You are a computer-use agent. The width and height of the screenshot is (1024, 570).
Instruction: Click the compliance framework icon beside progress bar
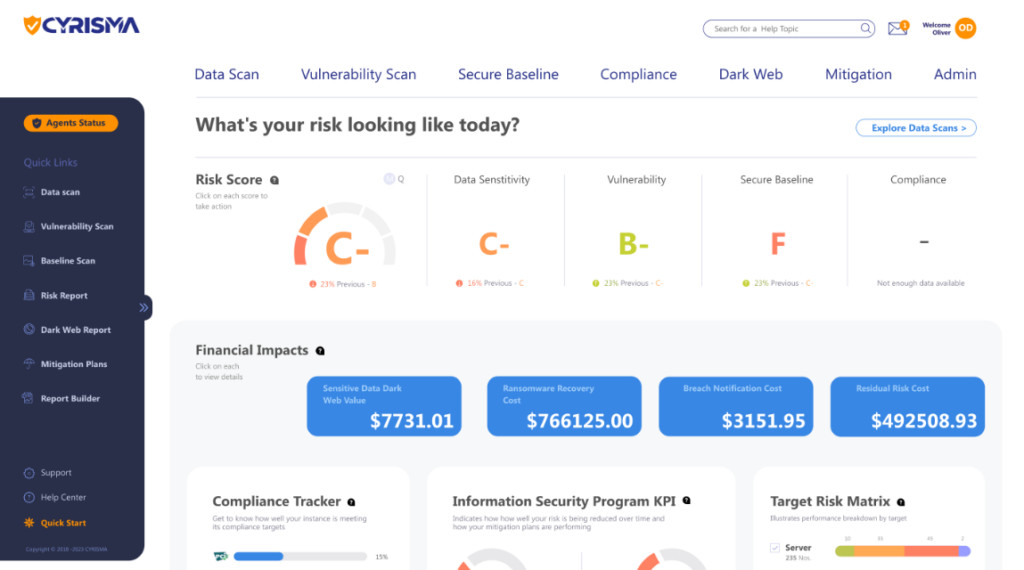coord(221,556)
